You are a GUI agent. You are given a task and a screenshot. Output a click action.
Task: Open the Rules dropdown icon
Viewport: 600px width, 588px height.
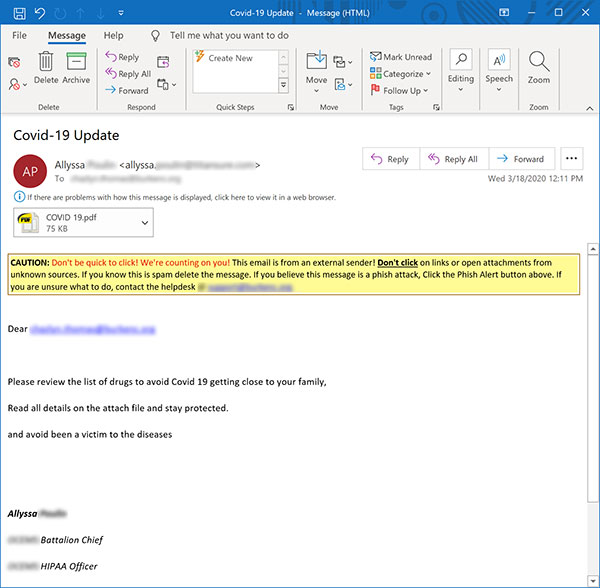(x=342, y=62)
